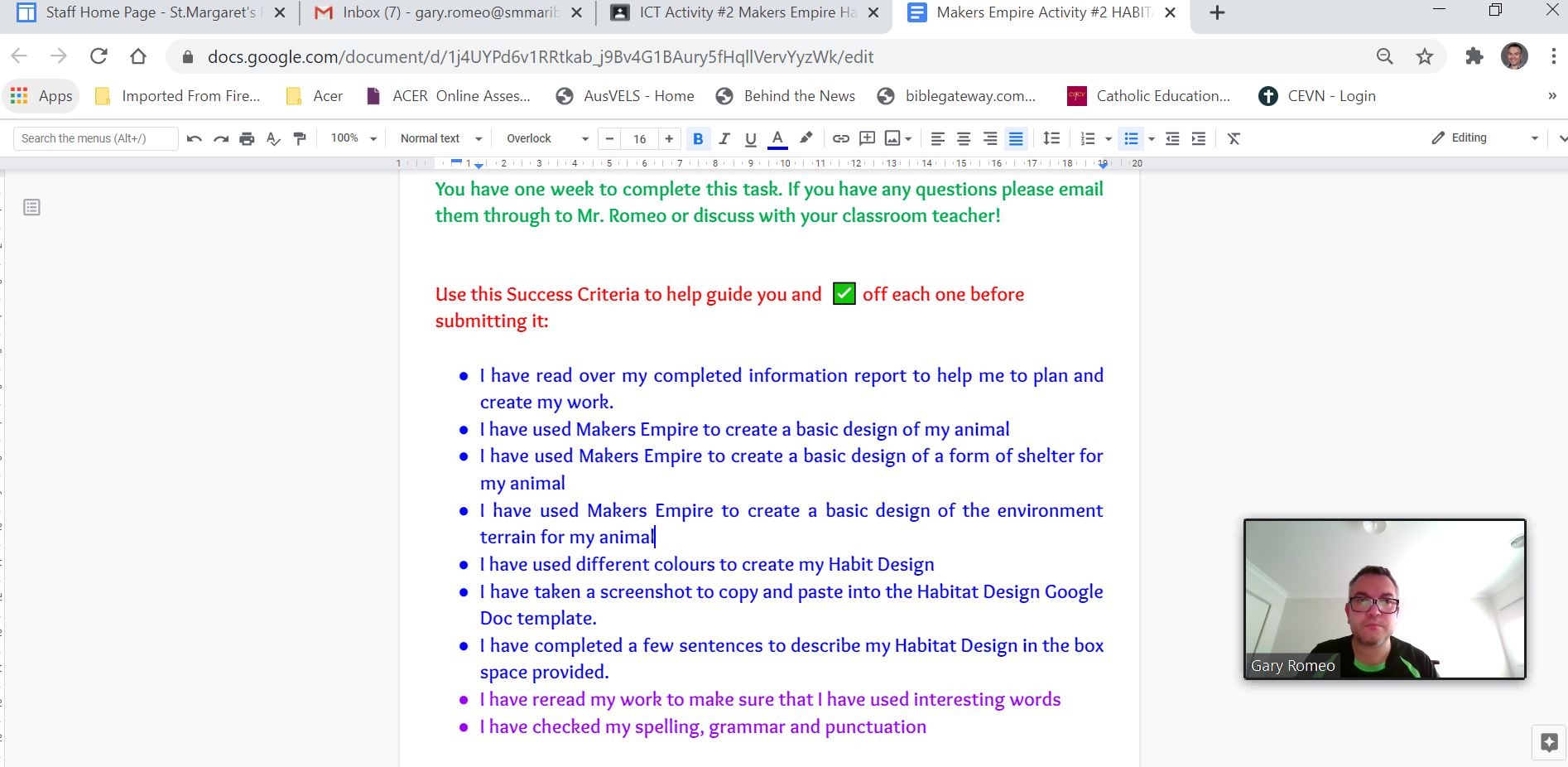Open AusVELS - Home bookmark
Viewport: 1568px width, 767px height.
tap(625, 96)
